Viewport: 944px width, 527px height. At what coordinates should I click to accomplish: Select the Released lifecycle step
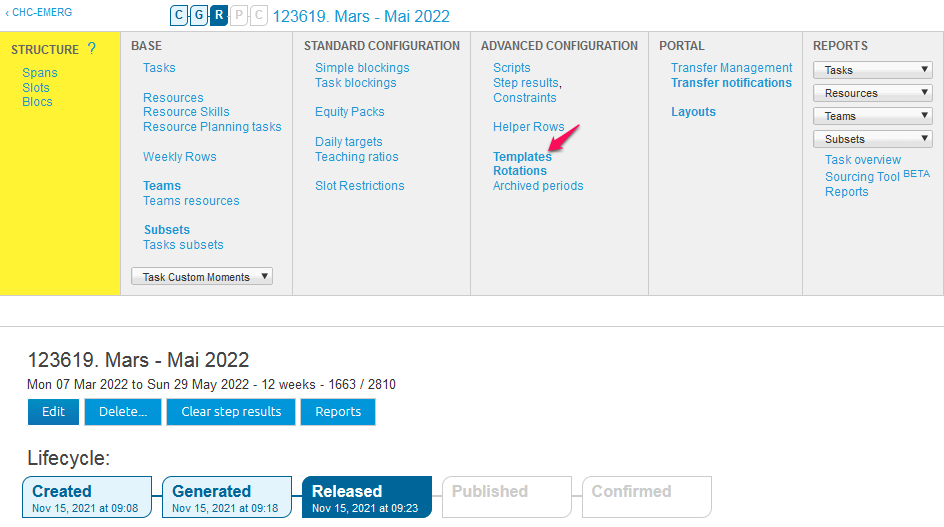click(367, 497)
